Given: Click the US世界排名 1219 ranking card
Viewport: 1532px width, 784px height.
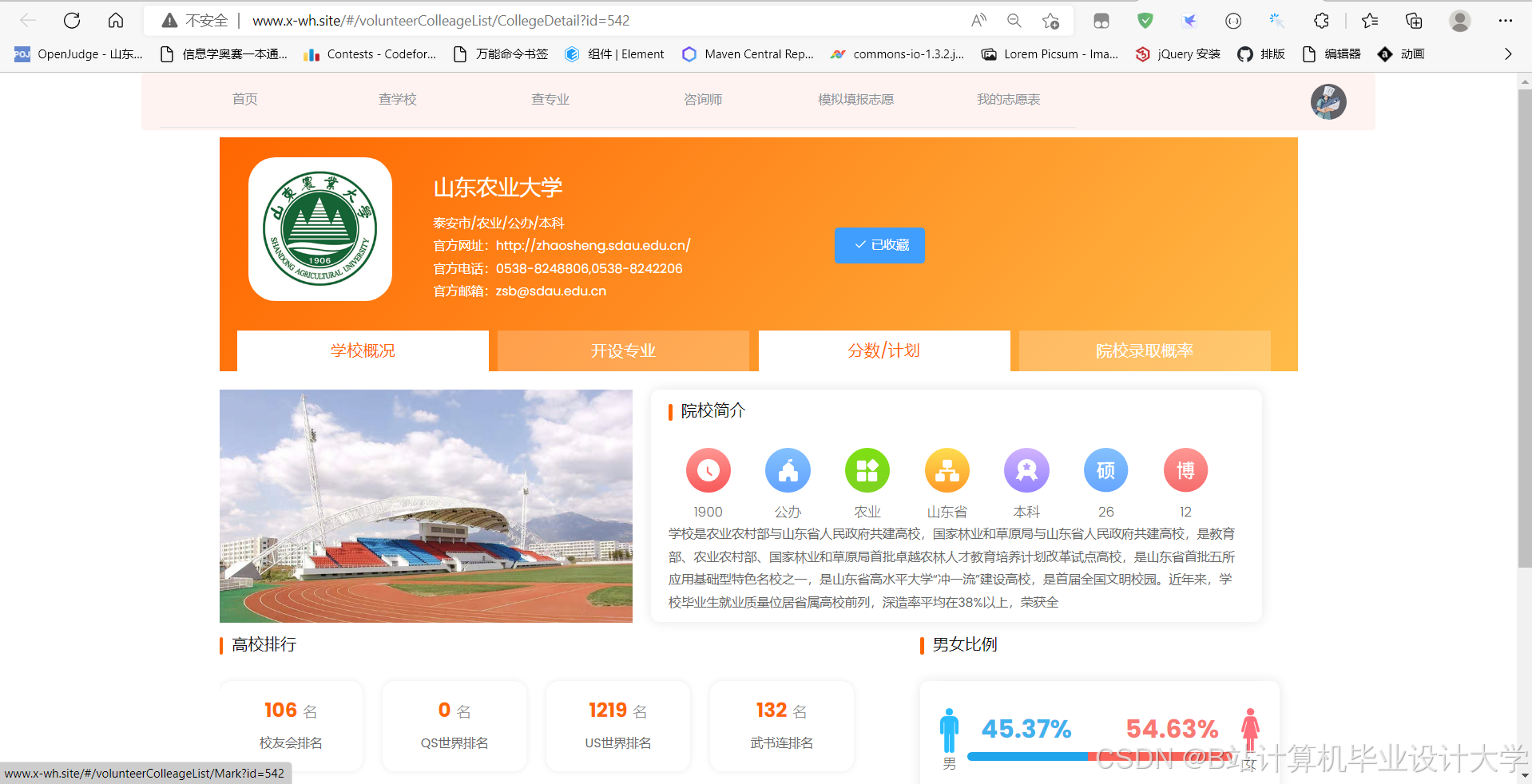Looking at the screenshot, I should (x=618, y=725).
